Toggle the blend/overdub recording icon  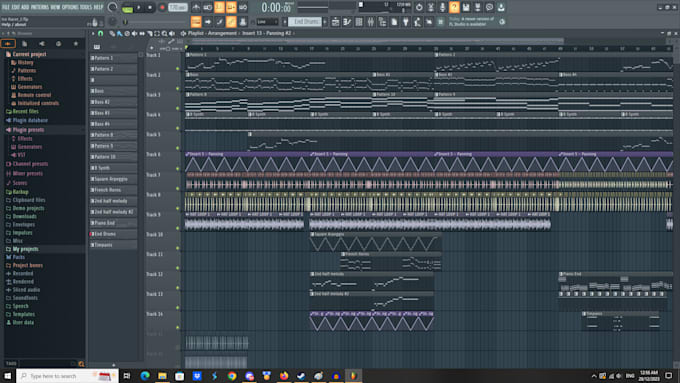[231, 7]
